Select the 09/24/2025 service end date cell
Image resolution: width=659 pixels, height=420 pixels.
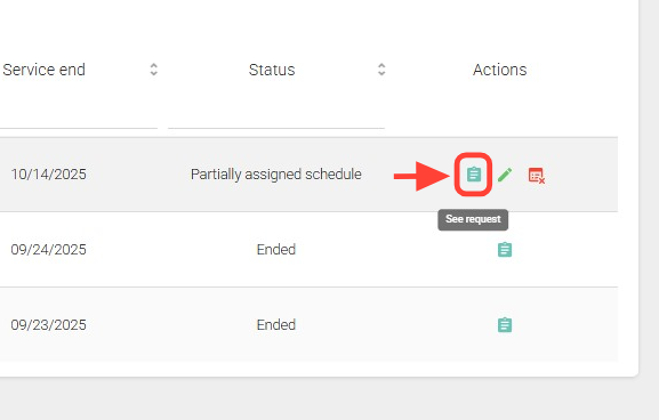tap(49, 249)
